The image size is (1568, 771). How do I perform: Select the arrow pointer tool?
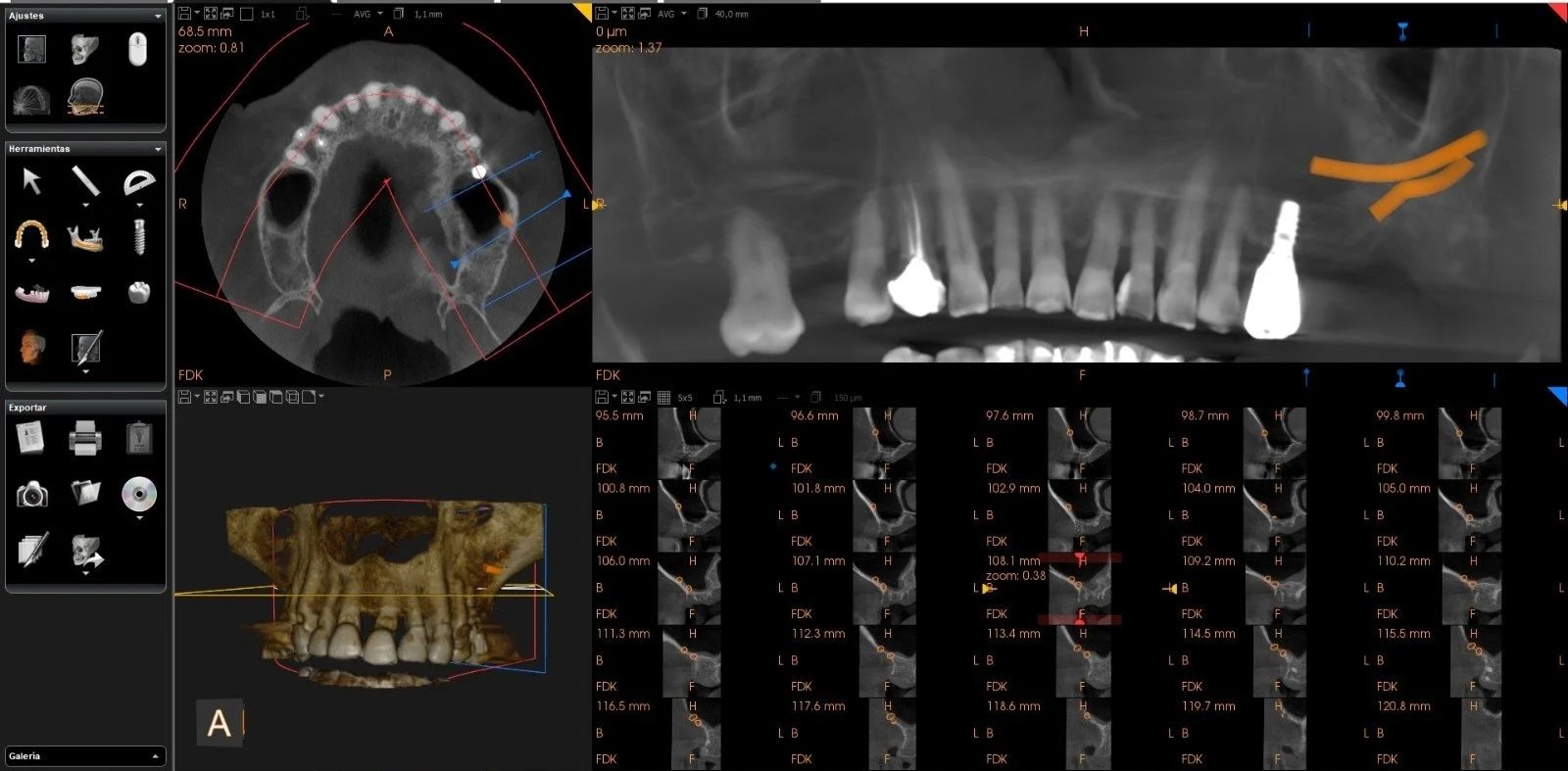[31, 181]
